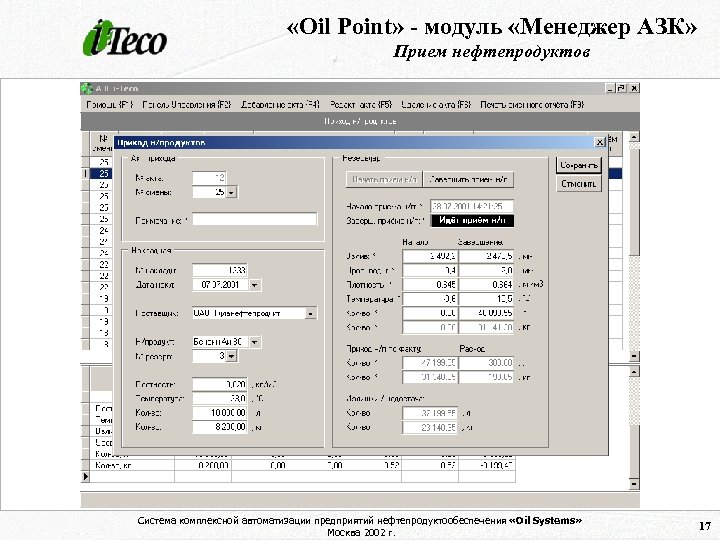
Task: Select the highlighted row 25 in background grid
Action: point(101,174)
